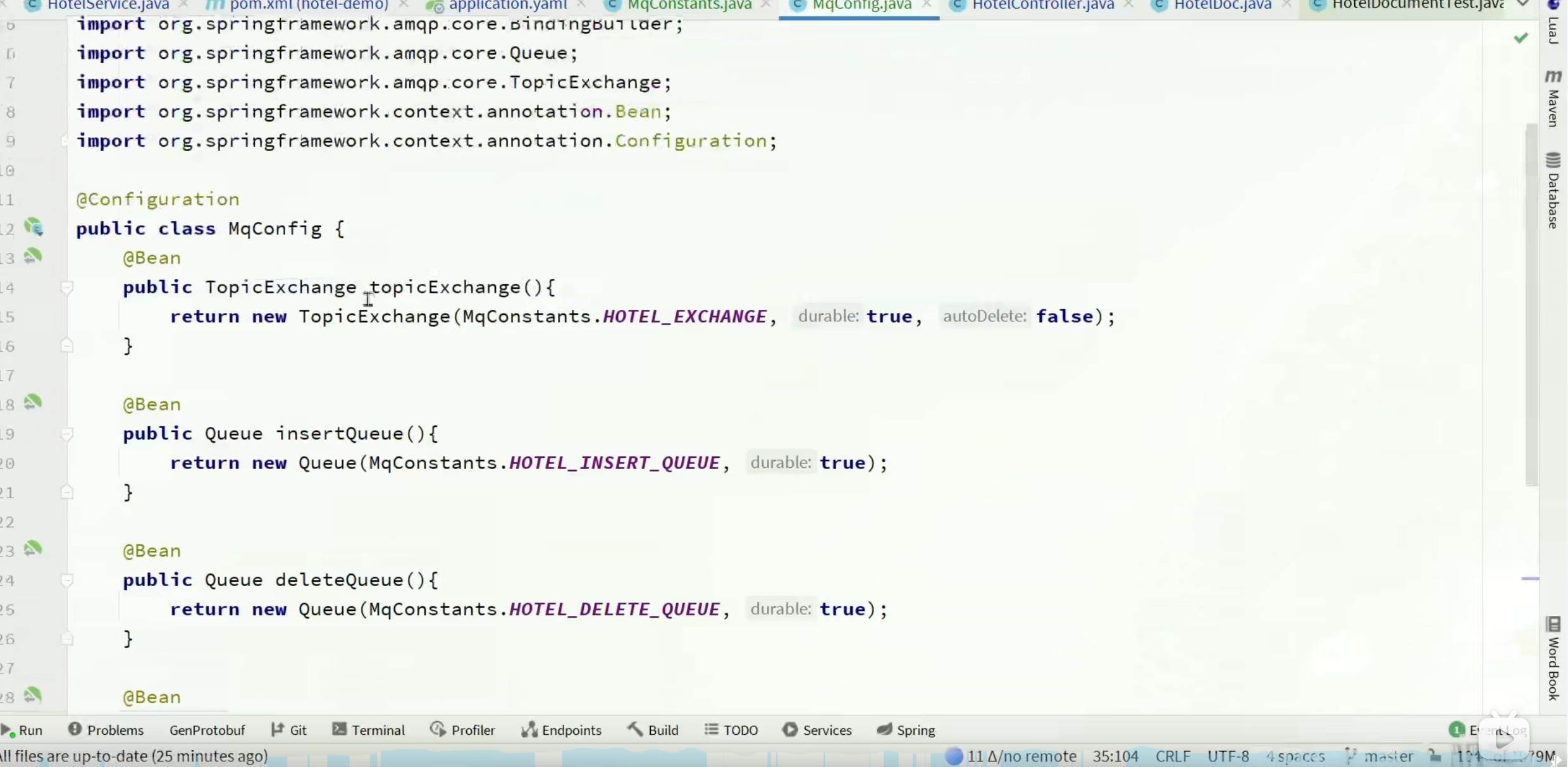Screen dimensions: 1568x767
Task: Click MqConfig class gutter icon
Action: point(33,227)
